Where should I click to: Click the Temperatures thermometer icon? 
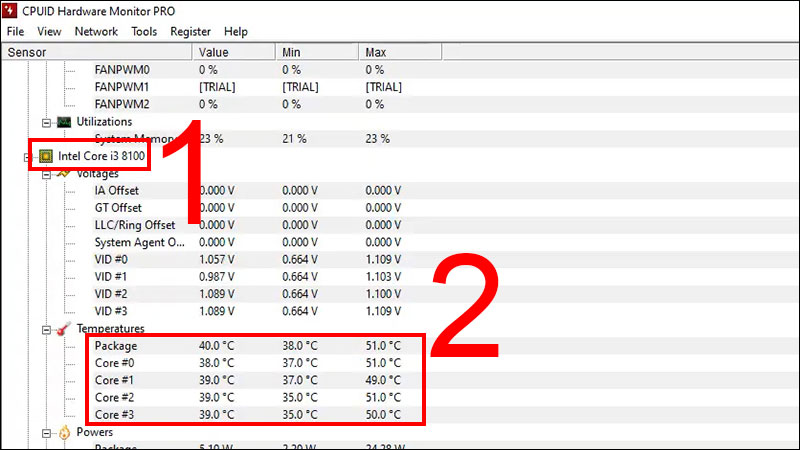pyautogui.click(x=64, y=328)
